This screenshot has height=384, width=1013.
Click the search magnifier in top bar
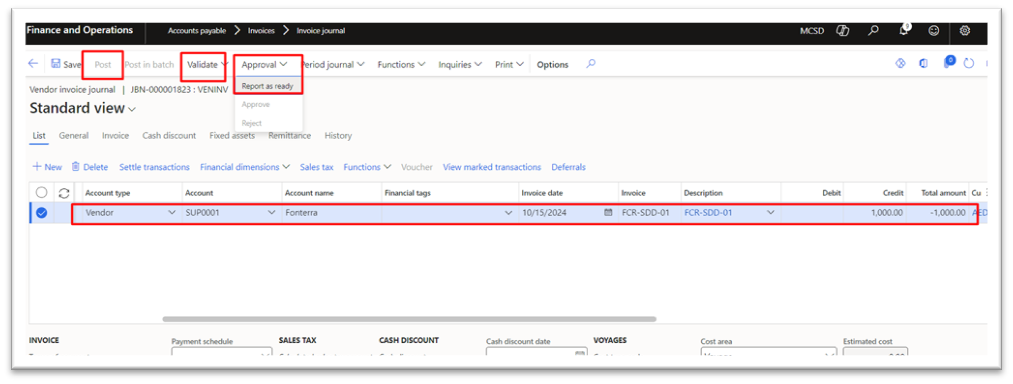click(x=873, y=30)
